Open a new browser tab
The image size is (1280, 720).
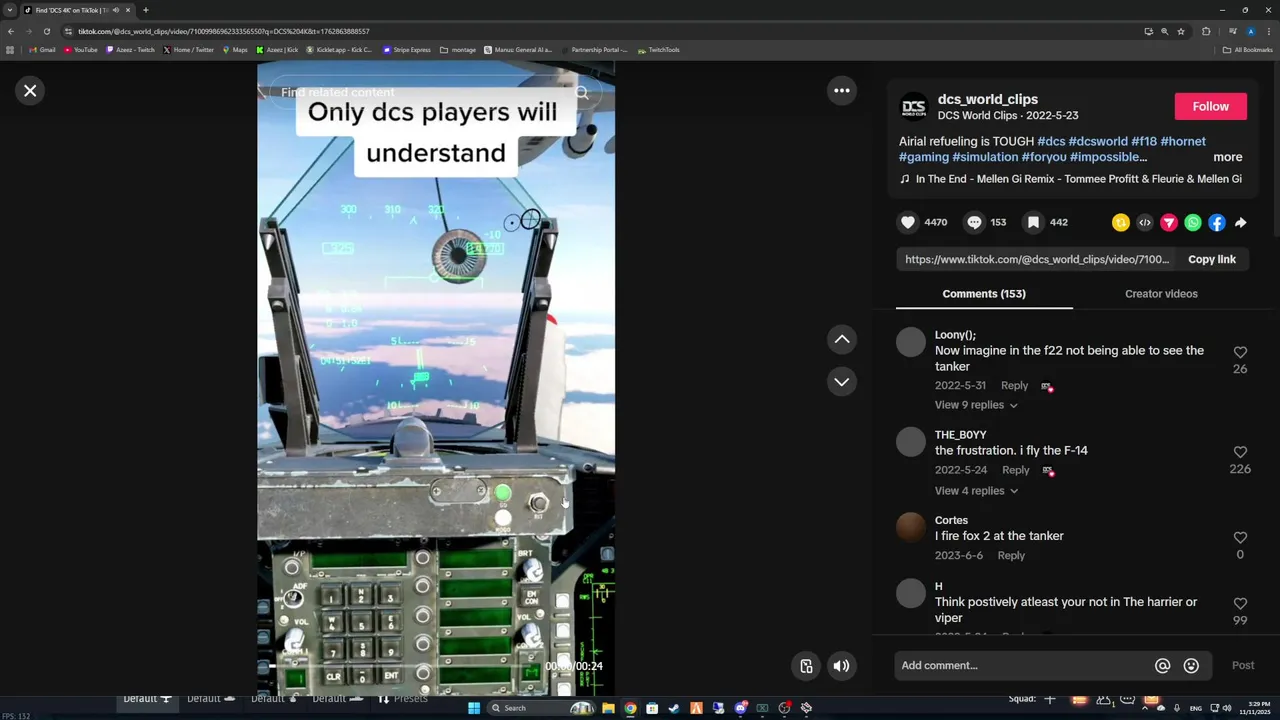pyautogui.click(x=145, y=10)
